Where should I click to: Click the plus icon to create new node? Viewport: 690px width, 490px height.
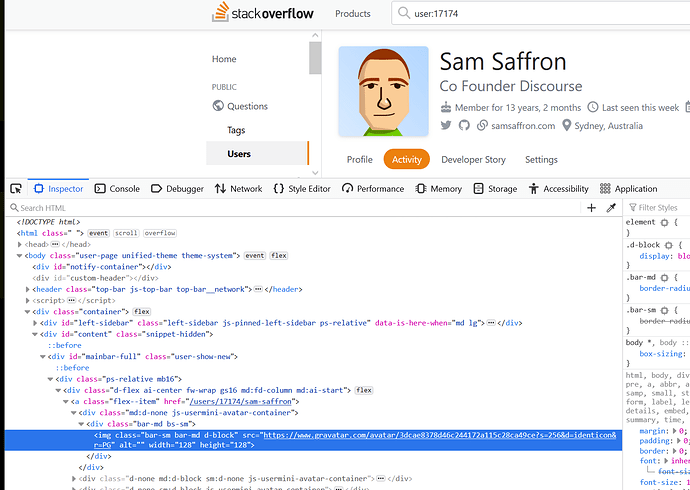pyautogui.click(x=591, y=208)
